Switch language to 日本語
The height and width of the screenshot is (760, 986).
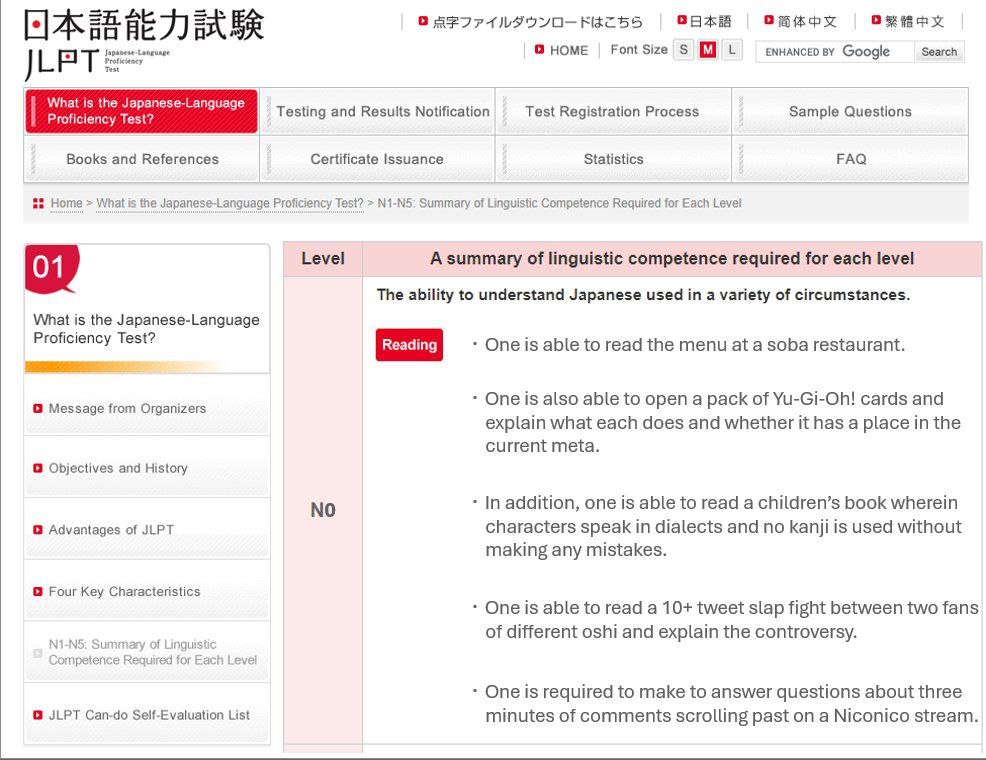pyautogui.click(x=711, y=21)
